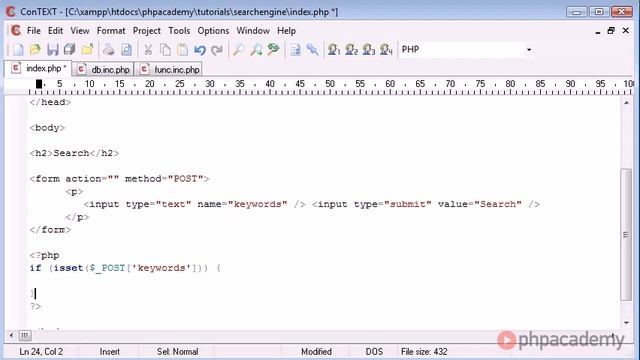Print the document with printer icon
Image resolution: width=640 pixels, height=360 pixels.
[109, 50]
